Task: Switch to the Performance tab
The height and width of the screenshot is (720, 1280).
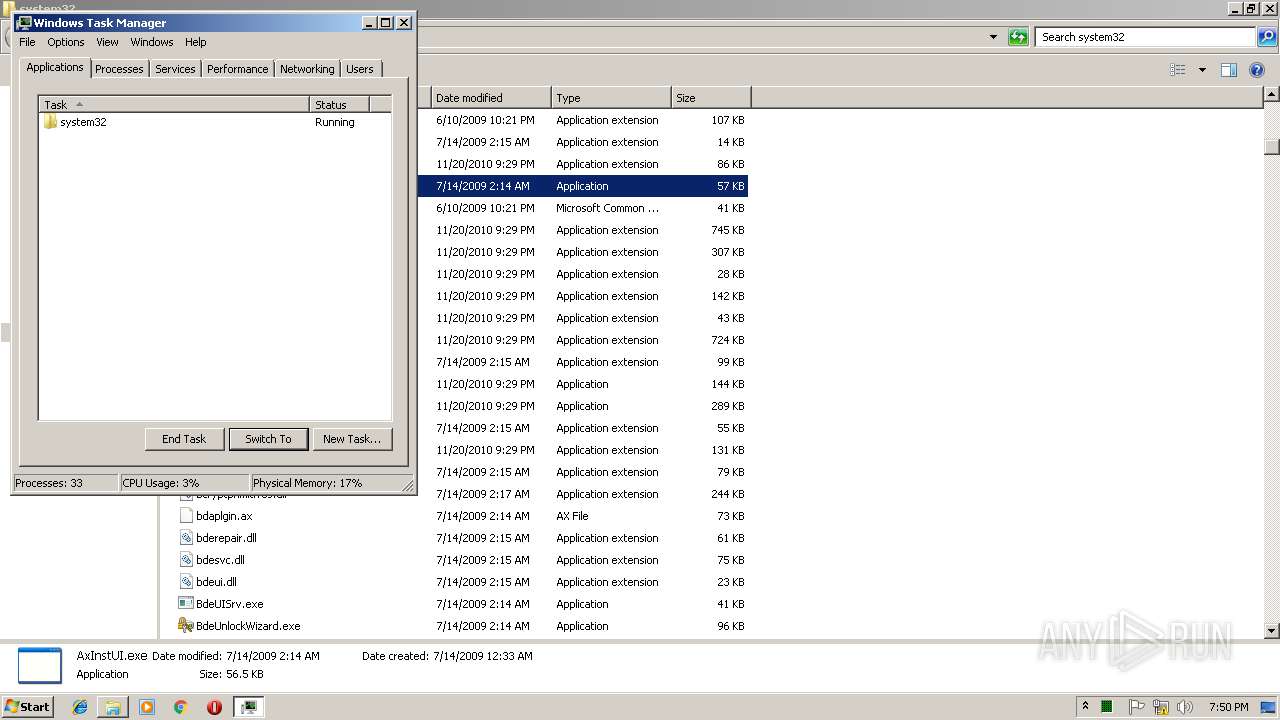Action: click(237, 69)
